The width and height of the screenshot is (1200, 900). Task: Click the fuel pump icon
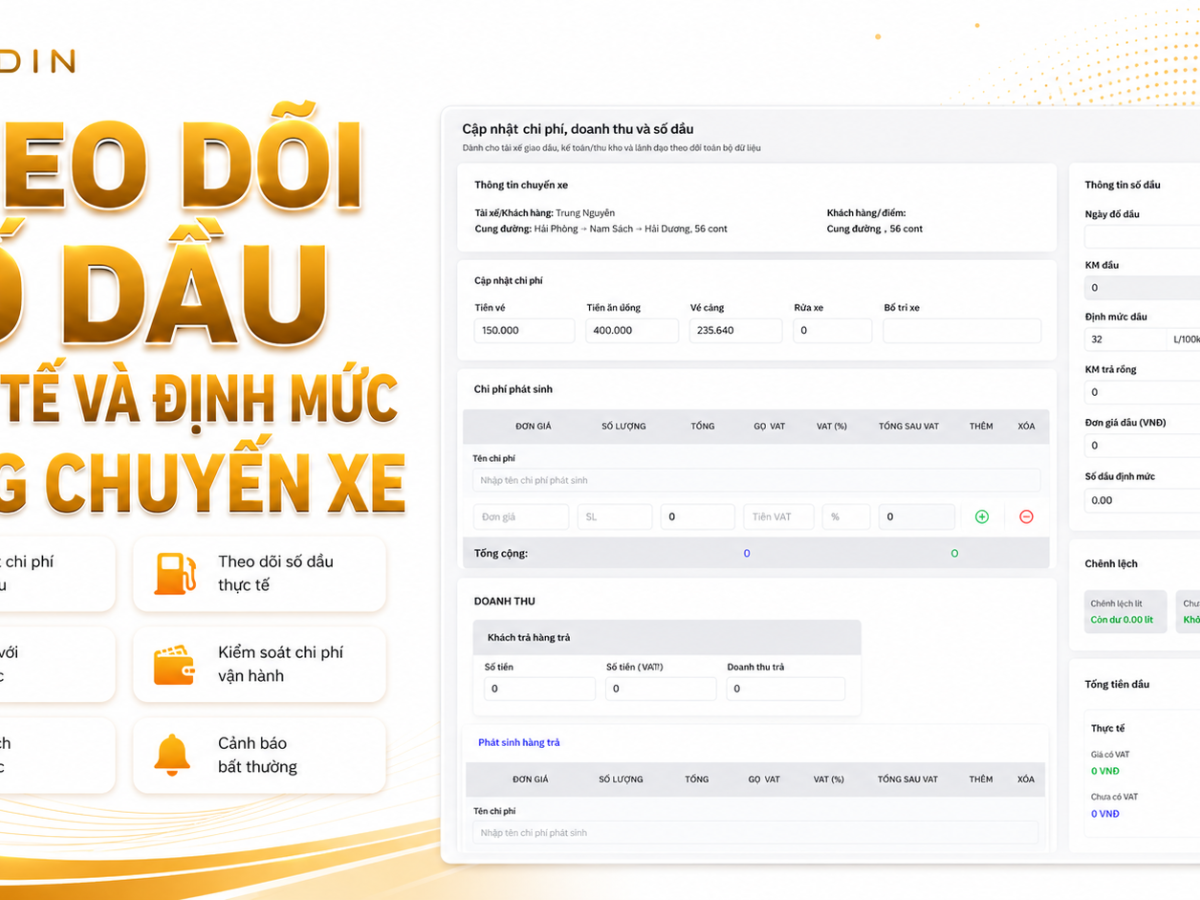coord(175,573)
